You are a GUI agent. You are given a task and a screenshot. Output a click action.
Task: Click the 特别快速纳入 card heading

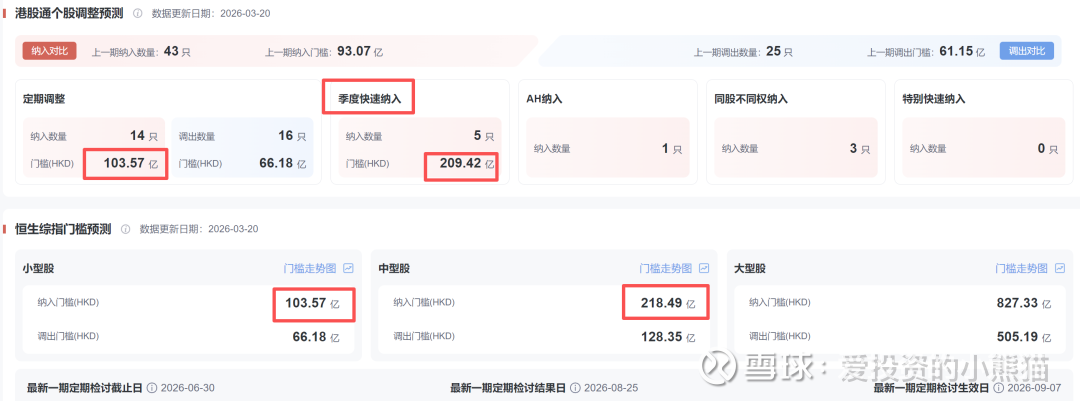pos(934,99)
